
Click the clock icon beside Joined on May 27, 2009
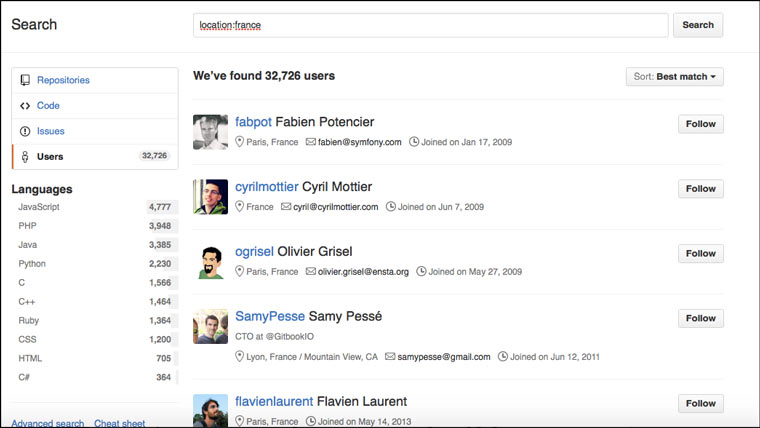pos(421,271)
